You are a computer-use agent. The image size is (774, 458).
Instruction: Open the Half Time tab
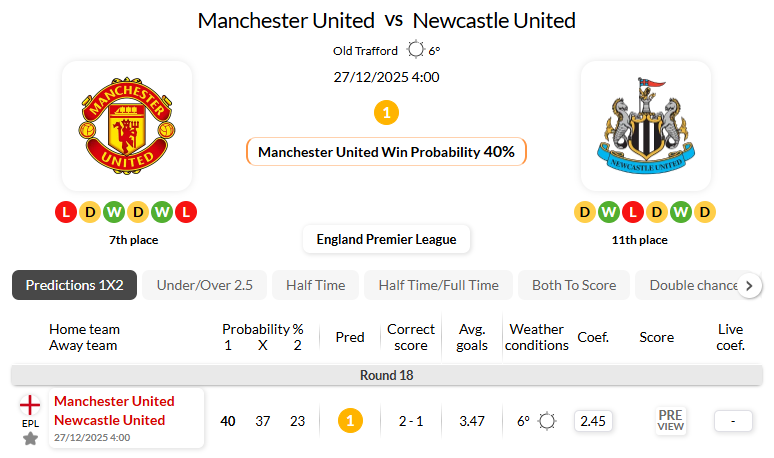[x=315, y=285]
